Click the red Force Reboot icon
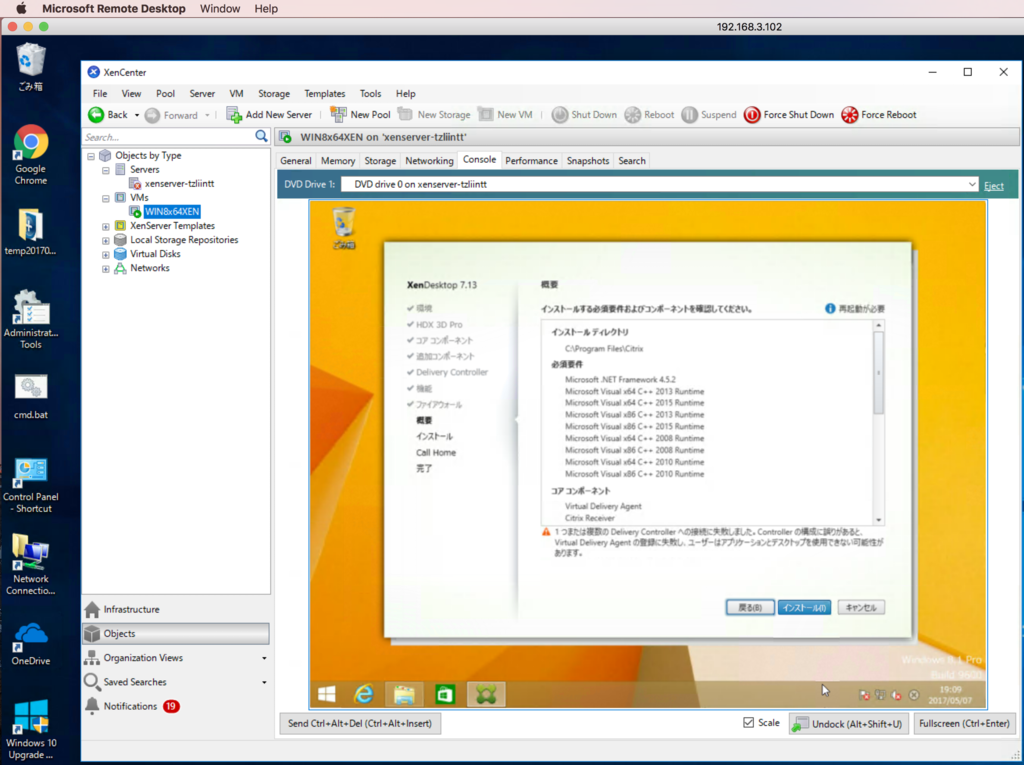Image resolution: width=1024 pixels, height=765 pixels. point(850,115)
